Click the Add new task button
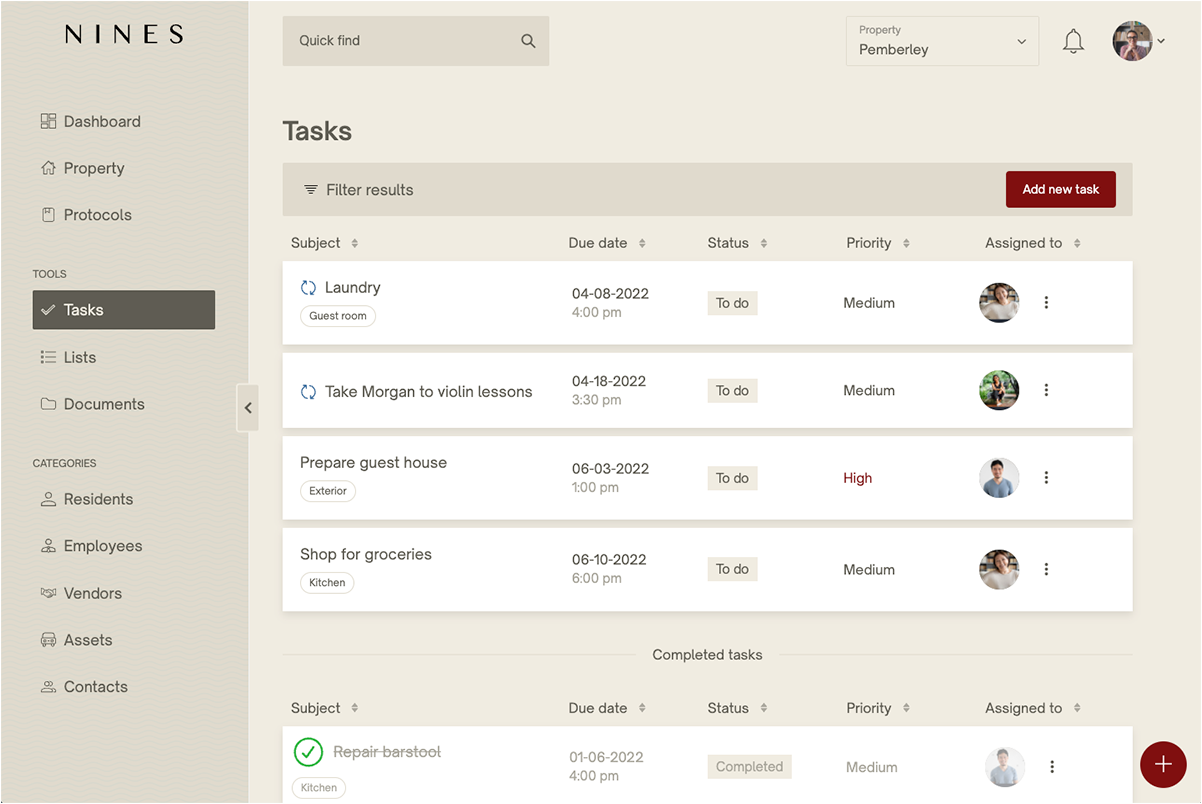This screenshot has width=1202, height=804. (x=1060, y=189)
